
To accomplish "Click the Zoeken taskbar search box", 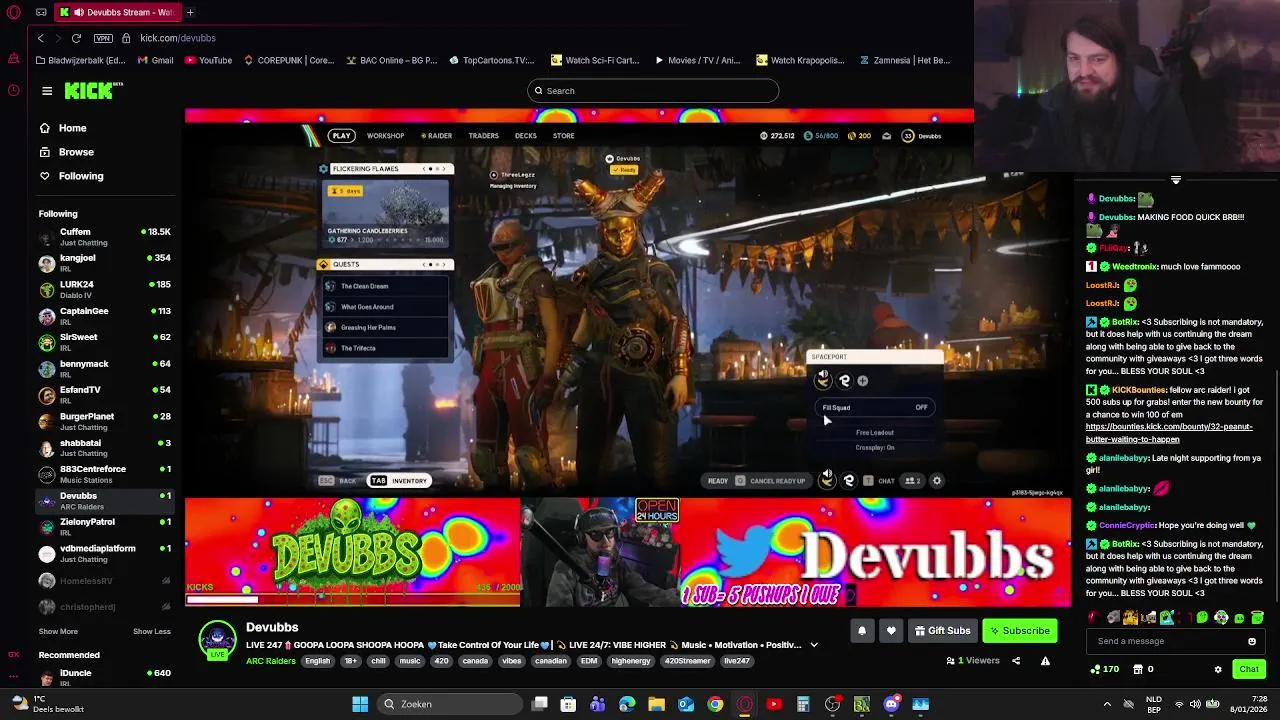I will 450,704.
